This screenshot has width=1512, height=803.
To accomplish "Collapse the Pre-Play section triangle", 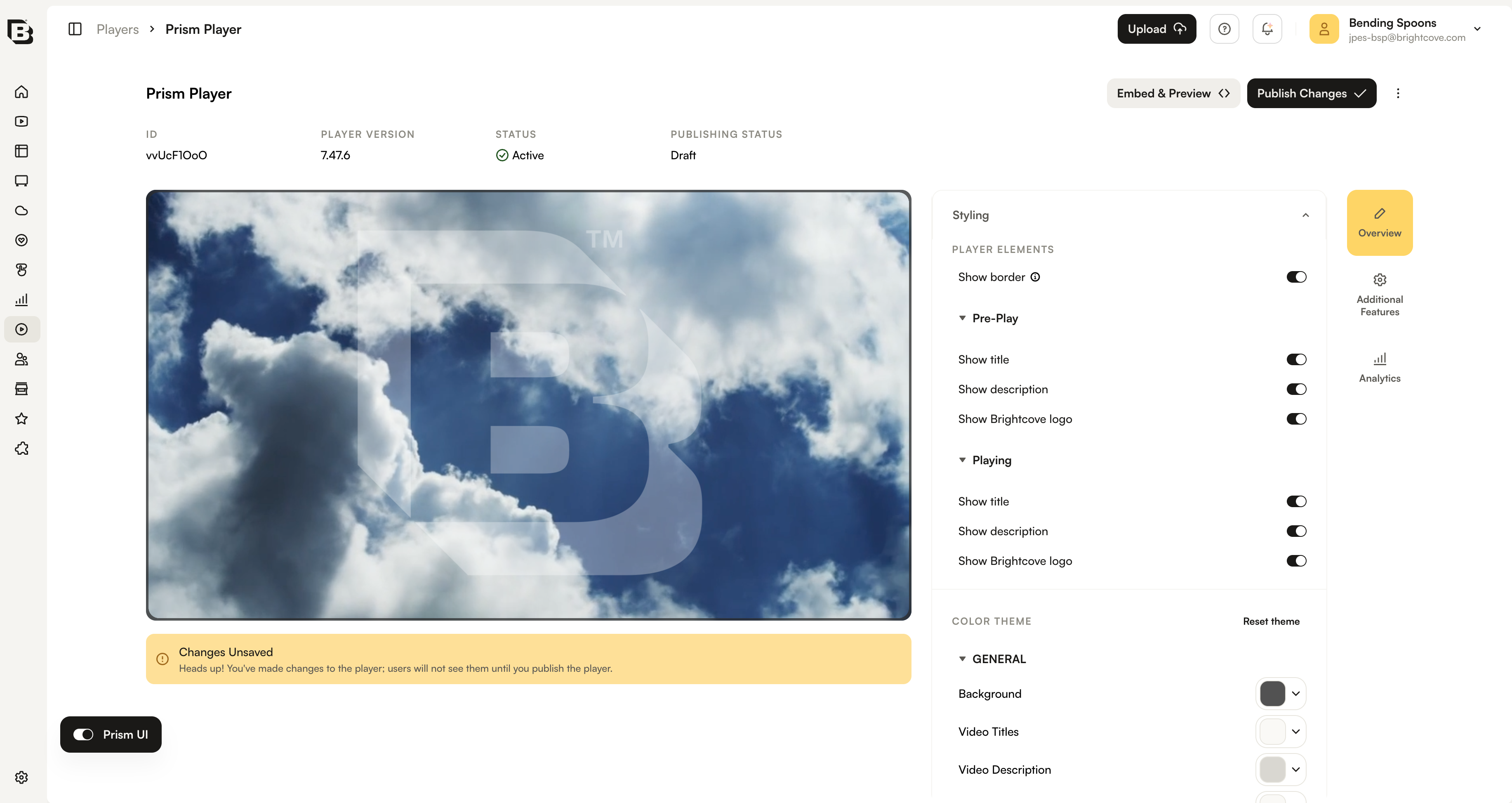I will coord(962,318).
